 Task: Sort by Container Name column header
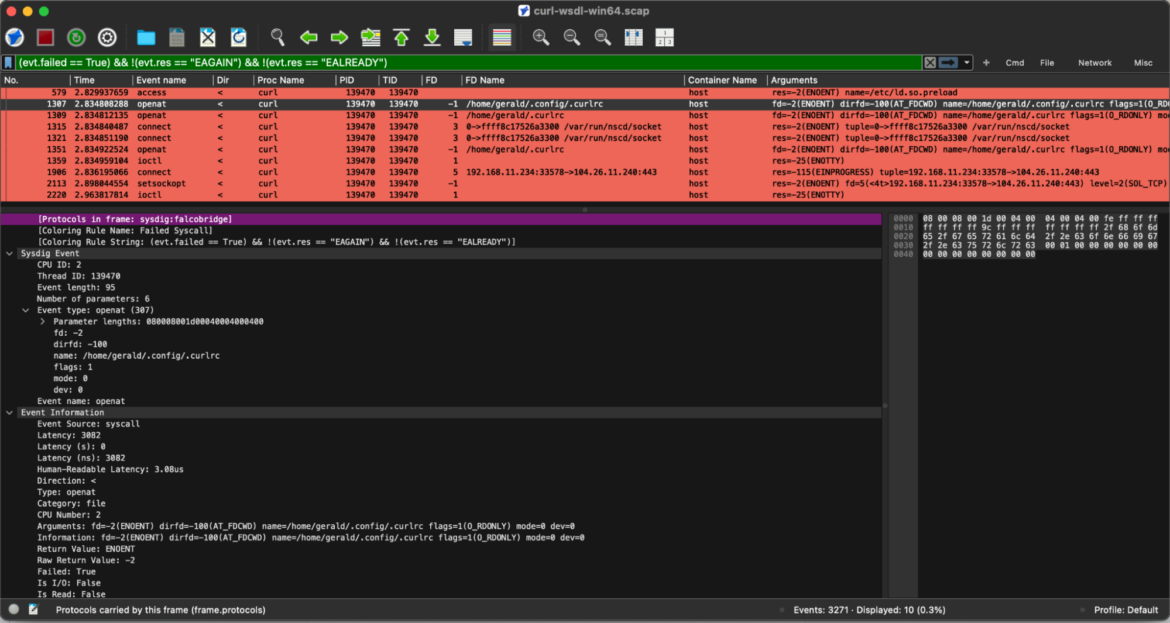[725, 80]
